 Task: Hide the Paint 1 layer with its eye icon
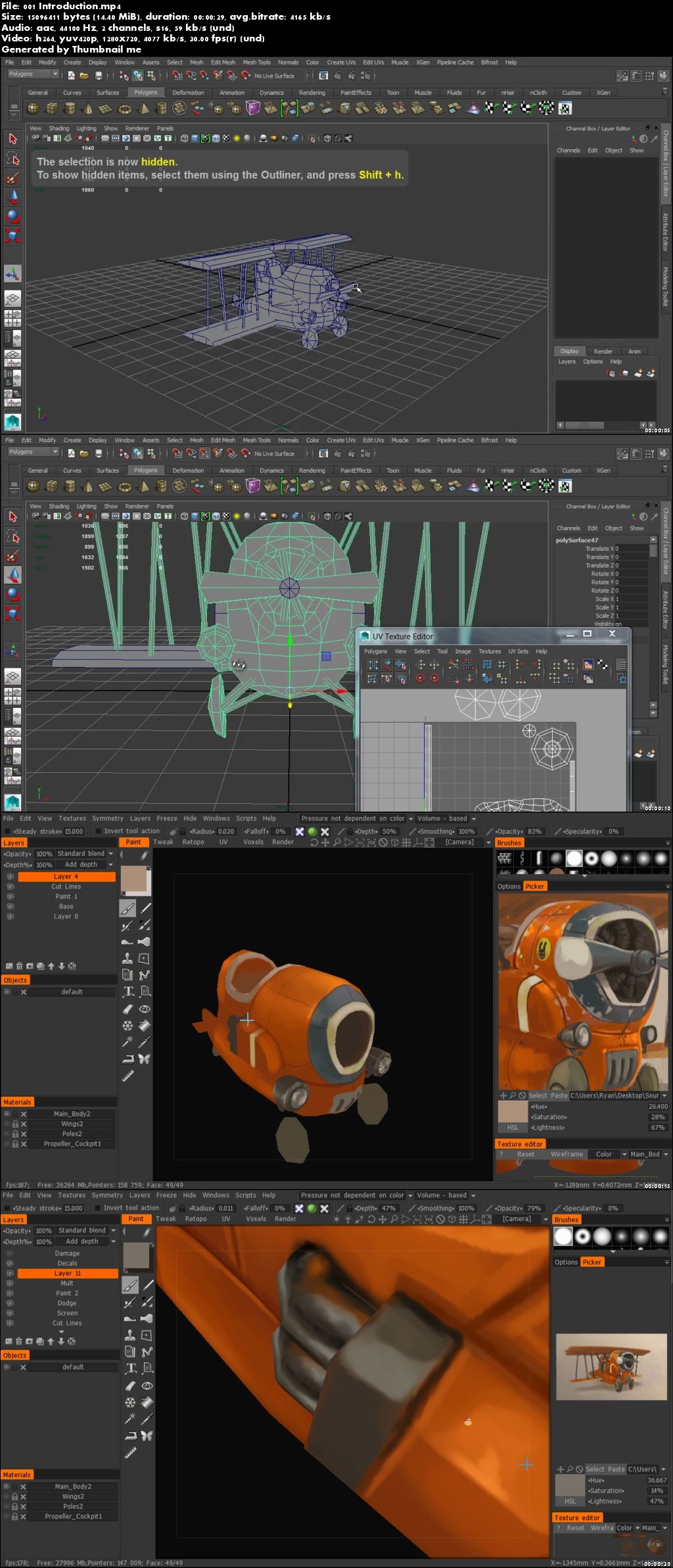pyautogui.click(x=10, y=896)
